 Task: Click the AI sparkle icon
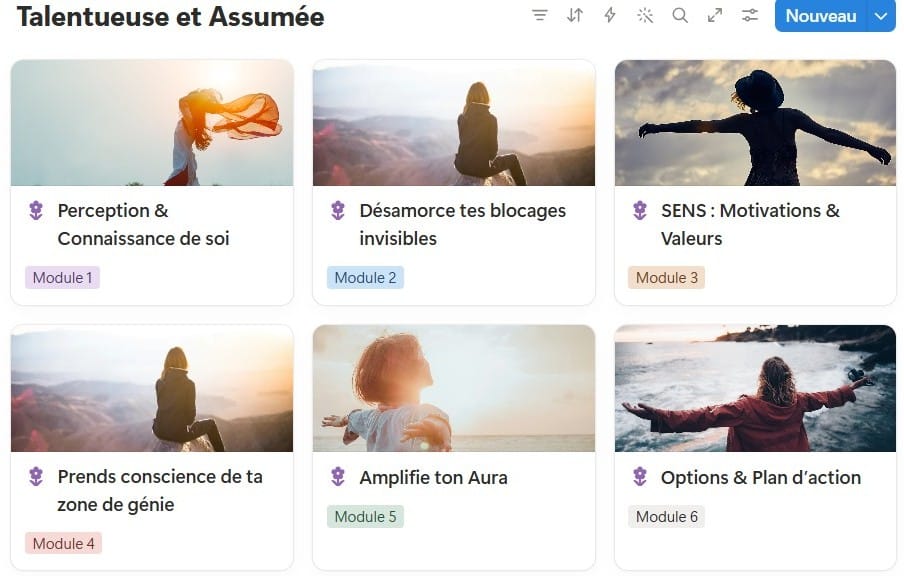(645, 15)
